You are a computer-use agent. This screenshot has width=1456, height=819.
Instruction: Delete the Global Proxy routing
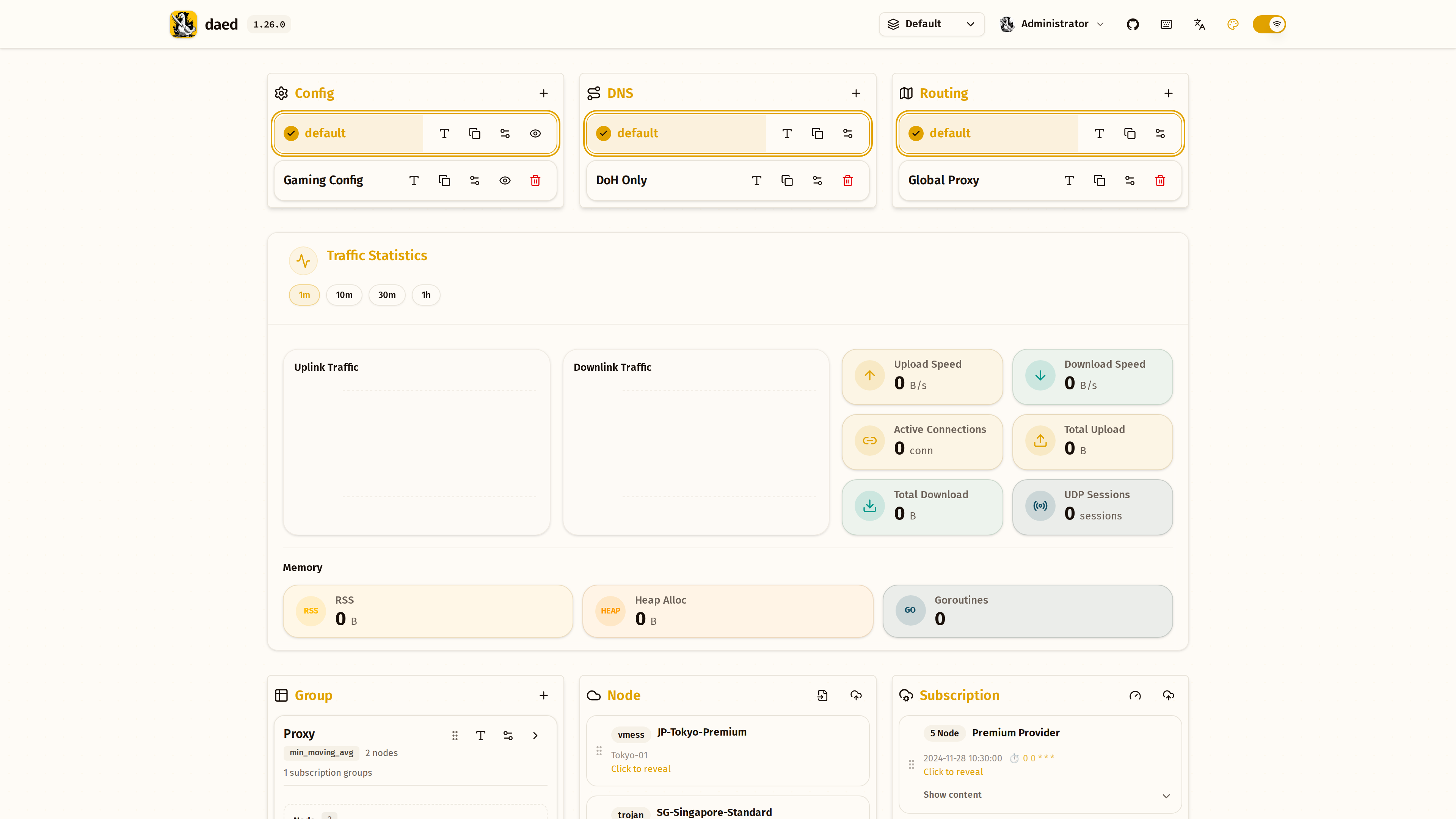1160,180
